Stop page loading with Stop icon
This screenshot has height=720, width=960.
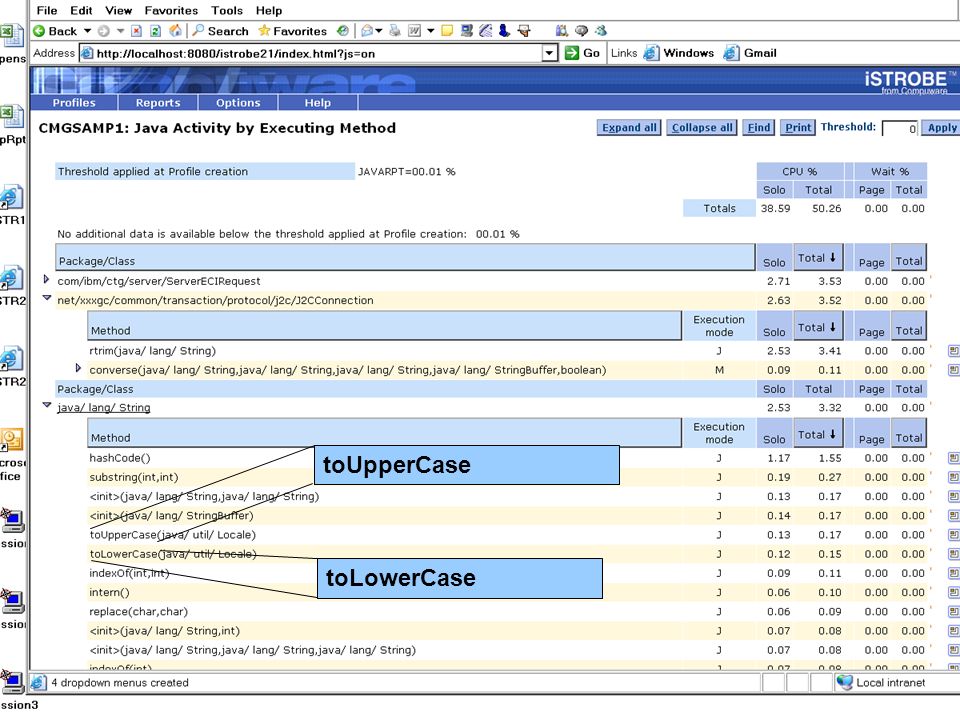point(137,31)
